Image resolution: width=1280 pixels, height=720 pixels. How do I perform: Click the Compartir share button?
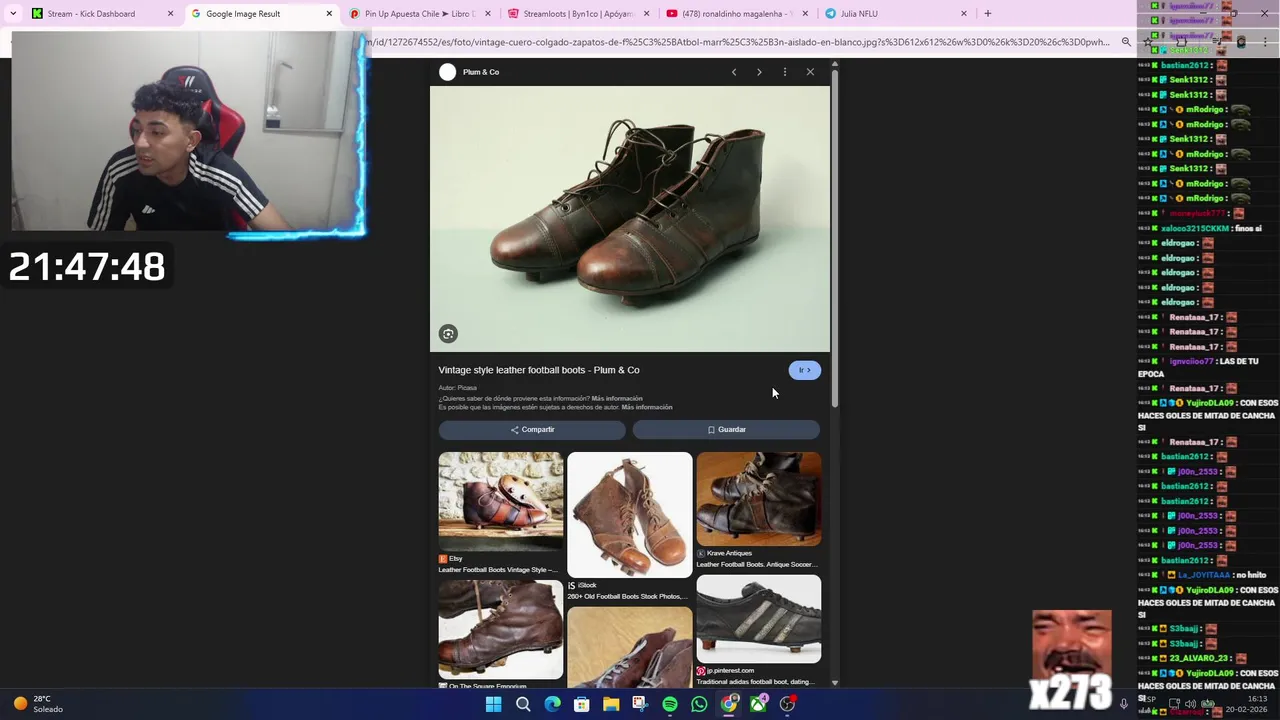[x=532, y=430]
